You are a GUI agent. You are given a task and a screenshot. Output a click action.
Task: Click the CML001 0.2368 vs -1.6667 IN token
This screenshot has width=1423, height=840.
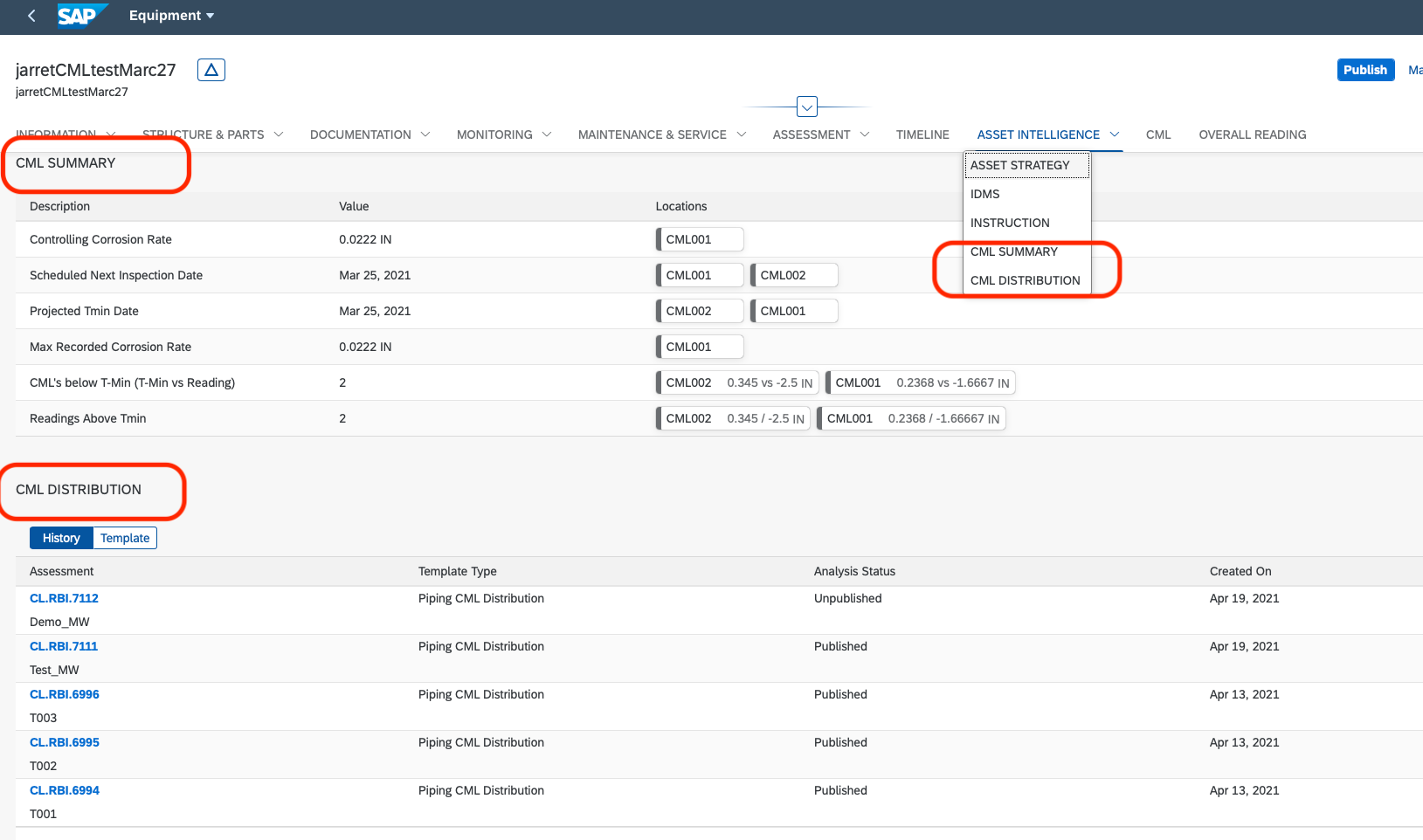[x=921, y=382]
